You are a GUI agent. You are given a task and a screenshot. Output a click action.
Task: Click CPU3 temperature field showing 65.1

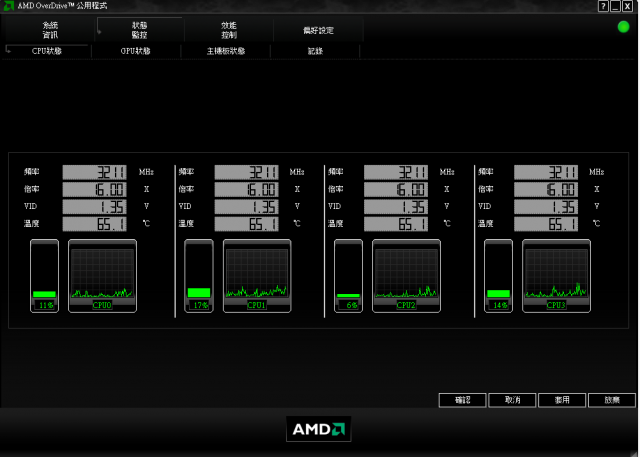(x=546, y=224)
